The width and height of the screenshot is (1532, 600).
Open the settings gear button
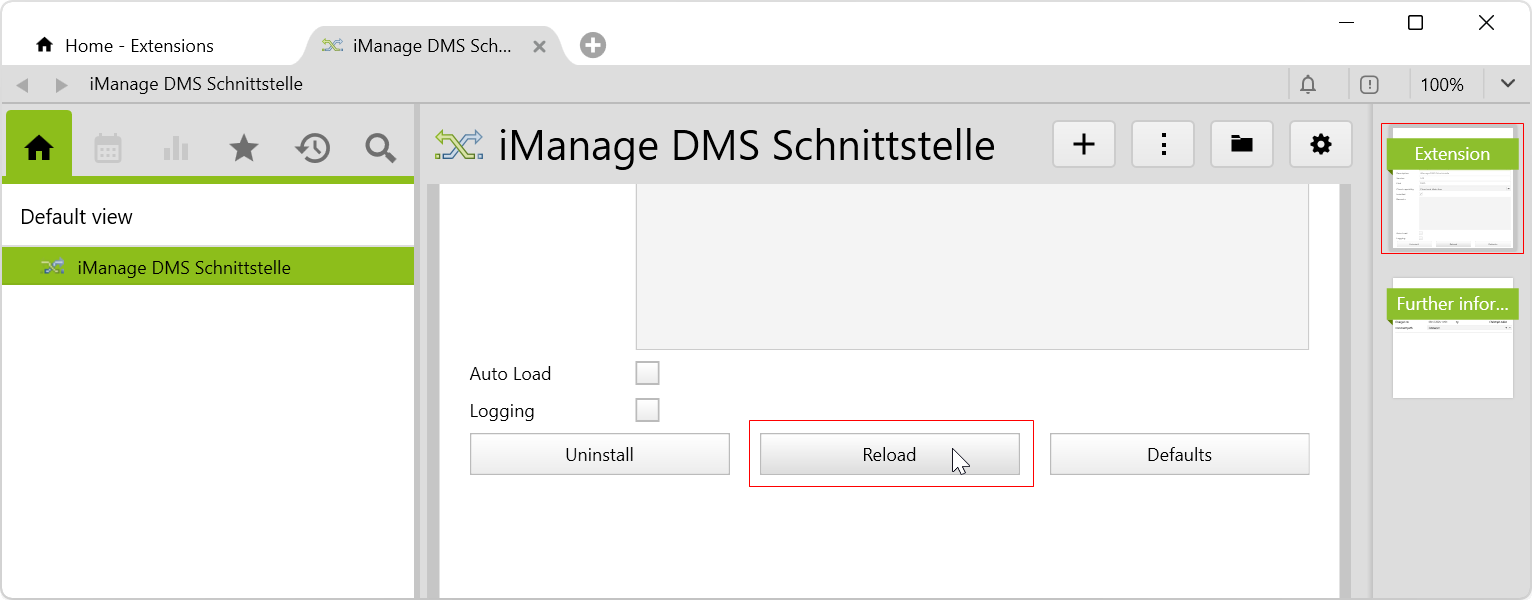[1321, 145]
